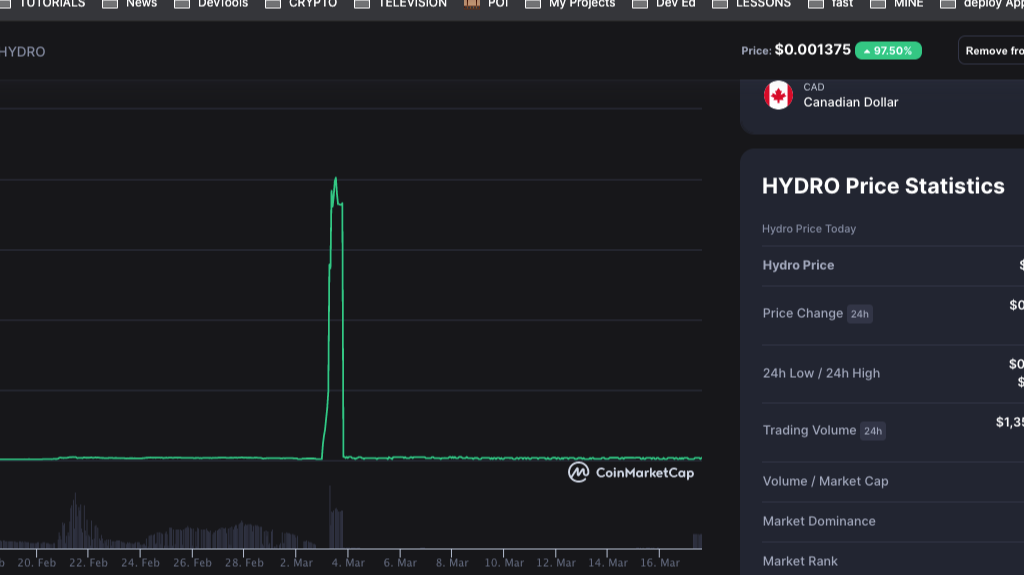
Task: Click the Market Dominance row
Action: [893, 521]
